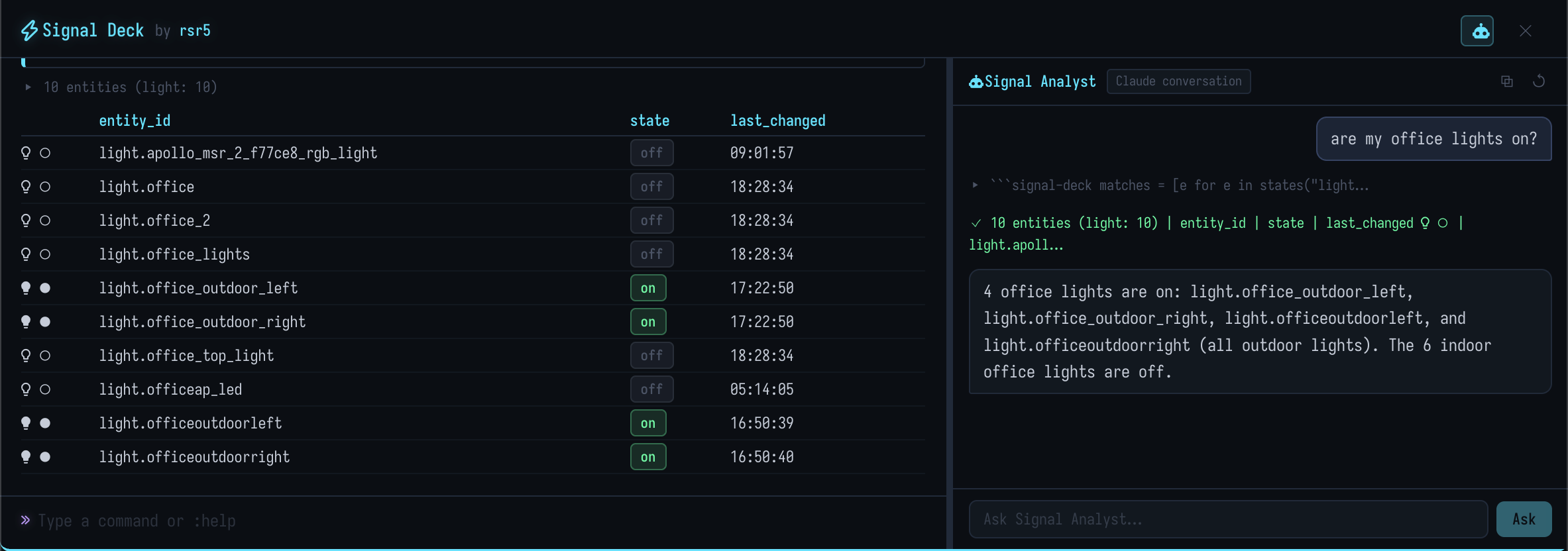
Task: Click bulb icon for light.office
Action: coord(26,187)
